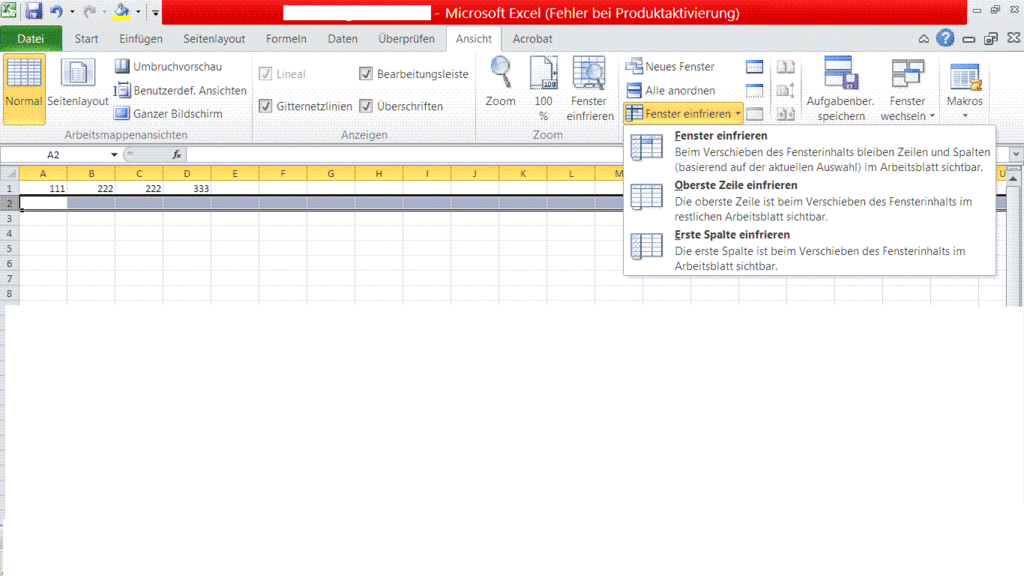This screenshot has height=576, width=1024.
Task: Expand the Makros dropdown
Action: (965, 116)
